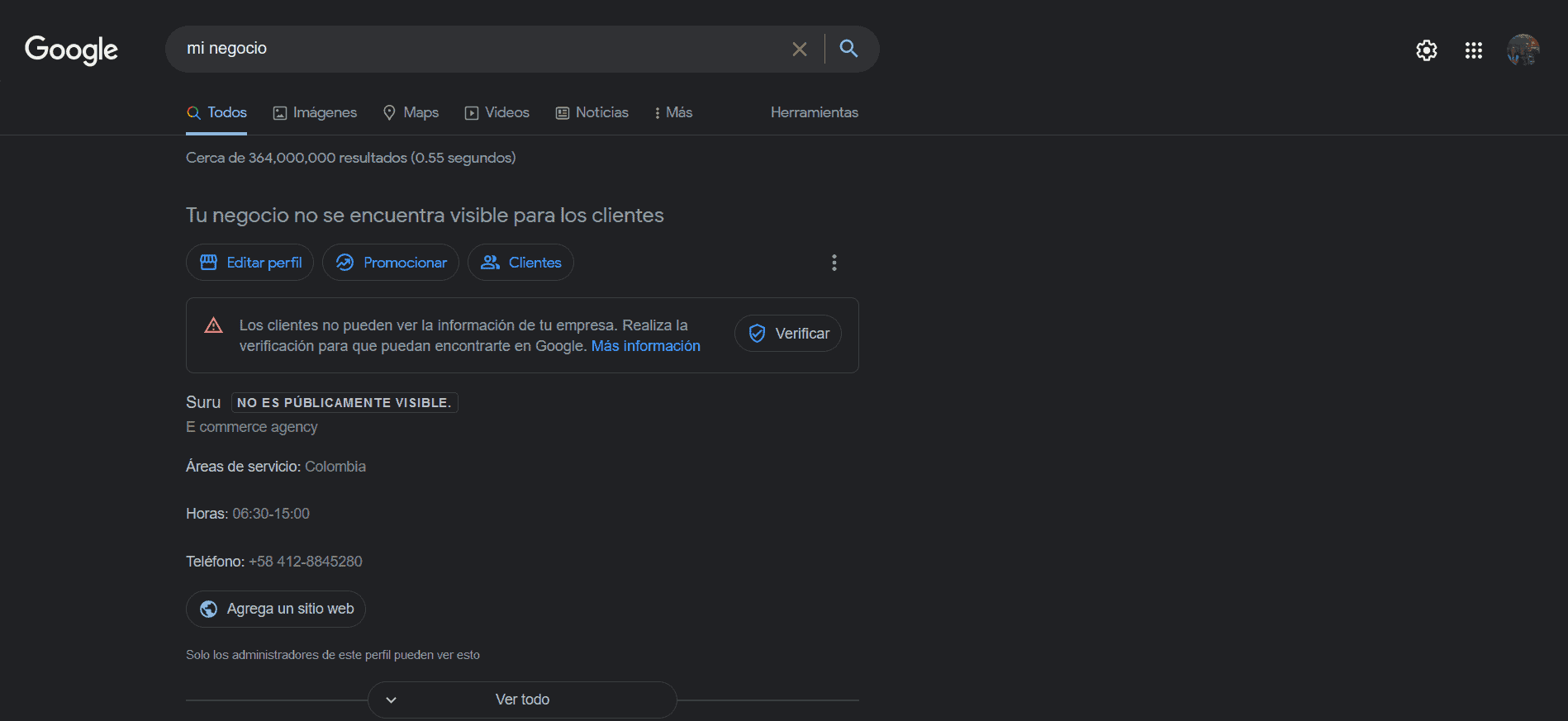Image resolution: width=1568 pixels, height=721 pixels.
Task: Click the 'E commerce agency' category text
Action: (252, 427)
